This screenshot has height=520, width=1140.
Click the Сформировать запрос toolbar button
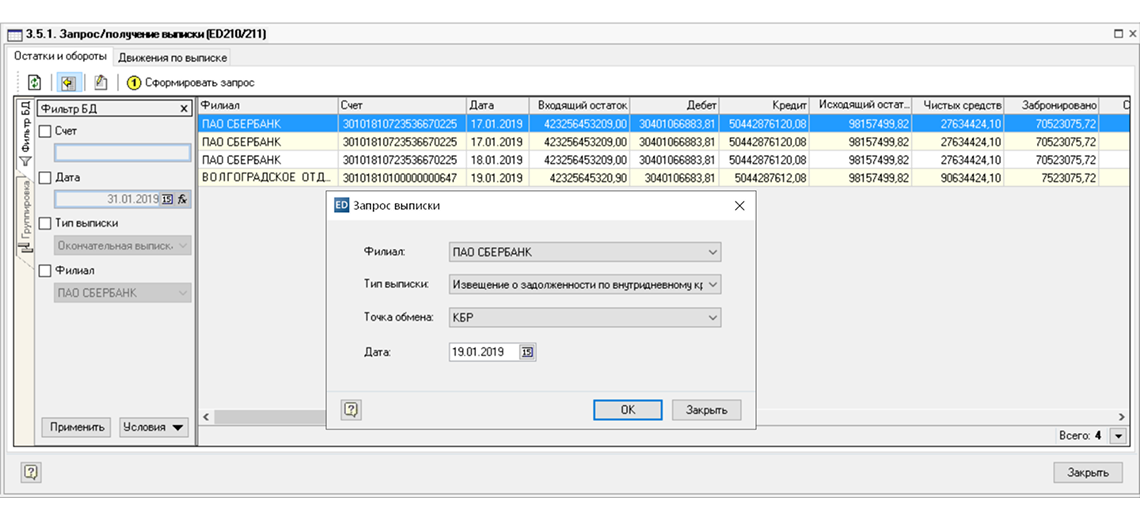pyautogui.click(x=190, y=82)
